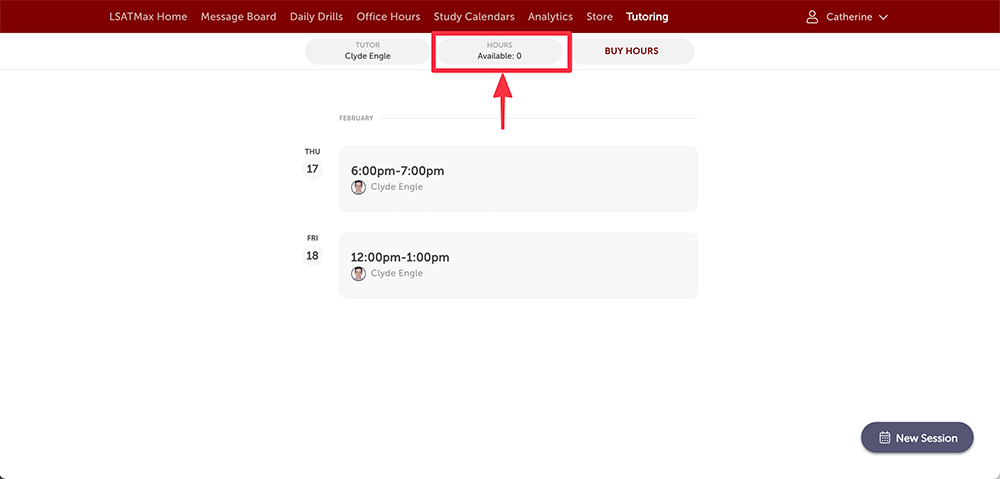1000x479 pixels.
Task: View the Analytics section
Action: pos(550,17)
